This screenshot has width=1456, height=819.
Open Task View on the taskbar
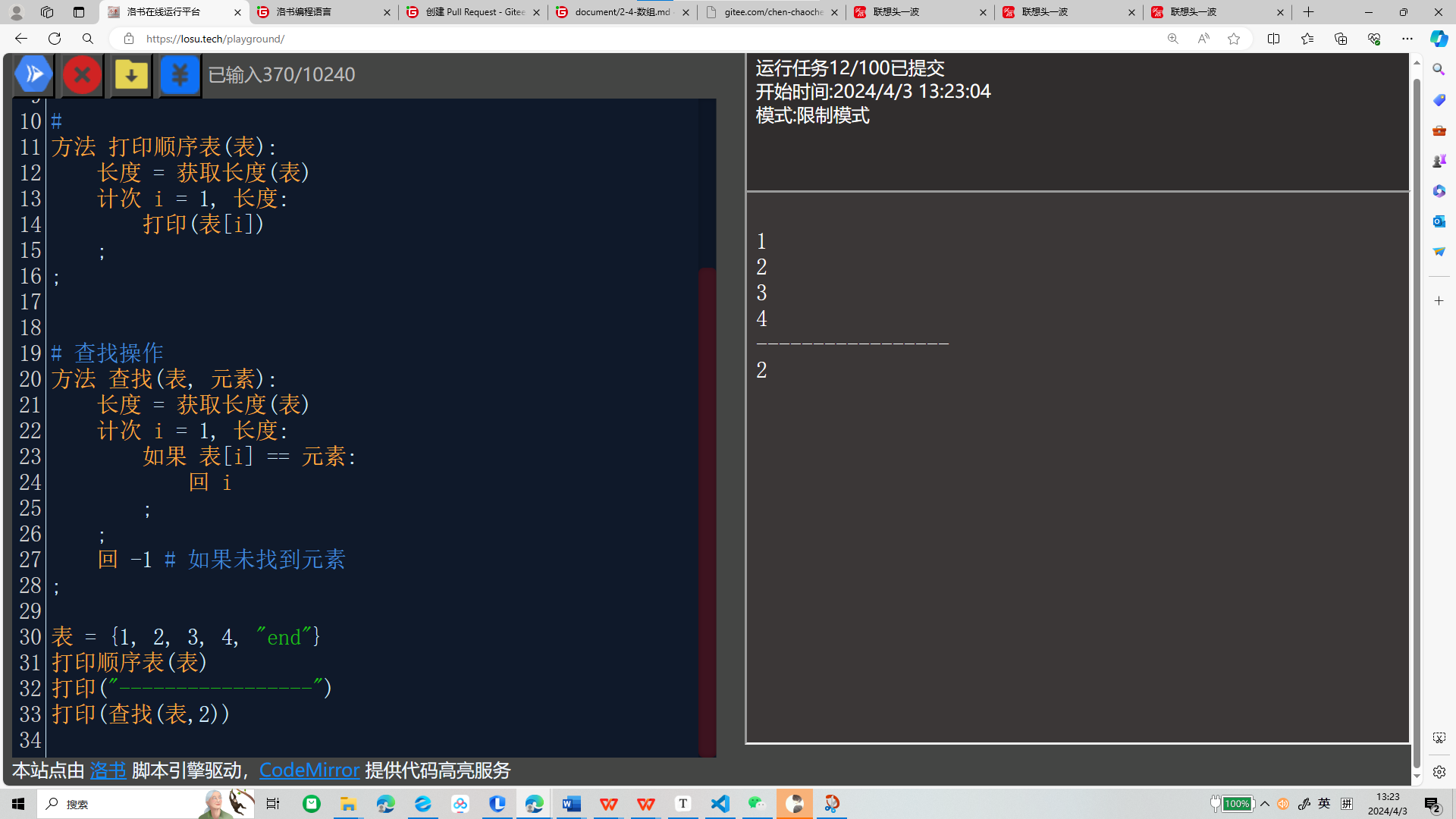[273, 804]
